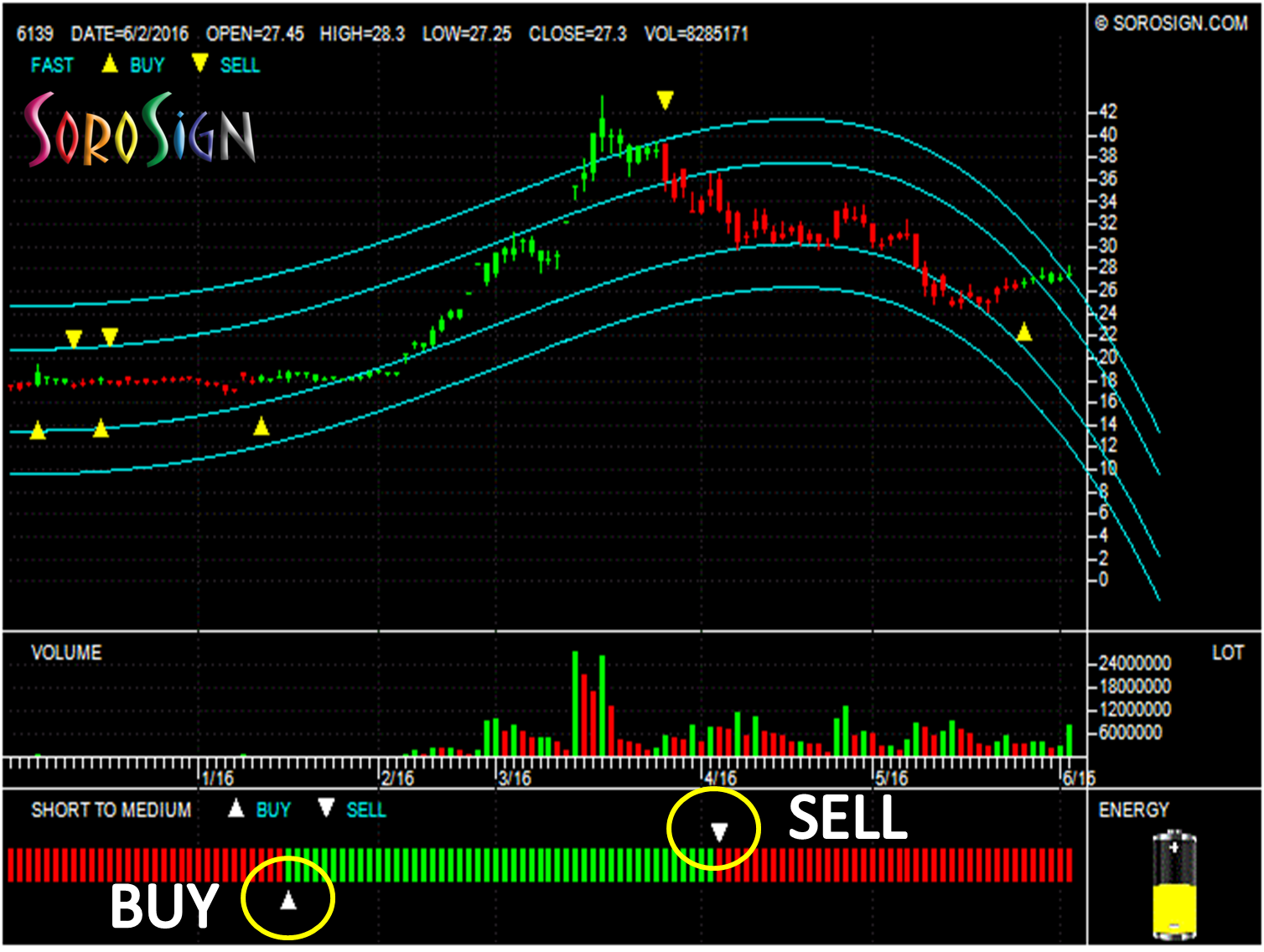Click the SHORT TO MEDIUM label
1264x952 pixels.
click(111, 810)
